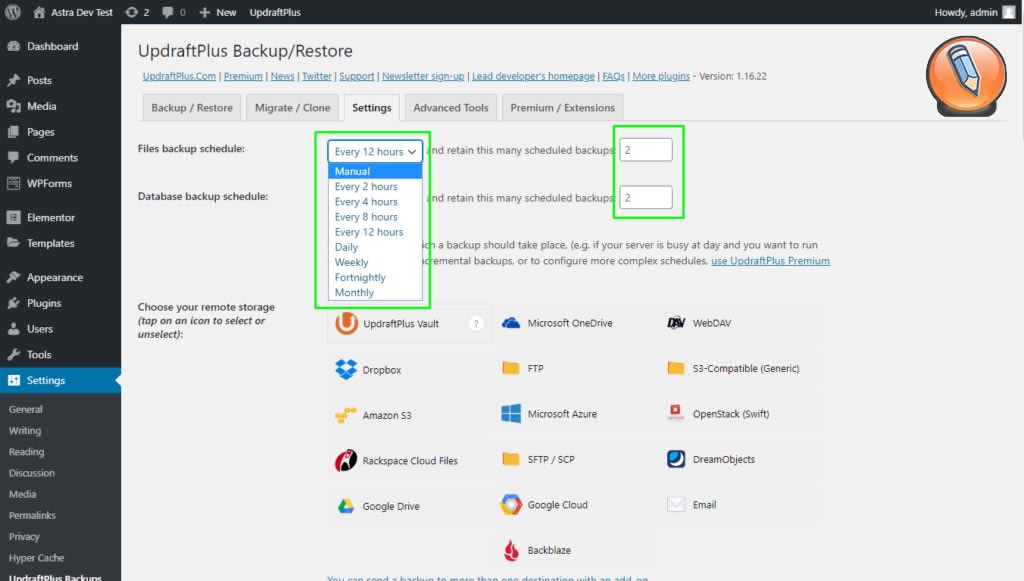Open the Newsletter sign-up link
Viewport: 1024px width, 581px height.
pos(423,76)
